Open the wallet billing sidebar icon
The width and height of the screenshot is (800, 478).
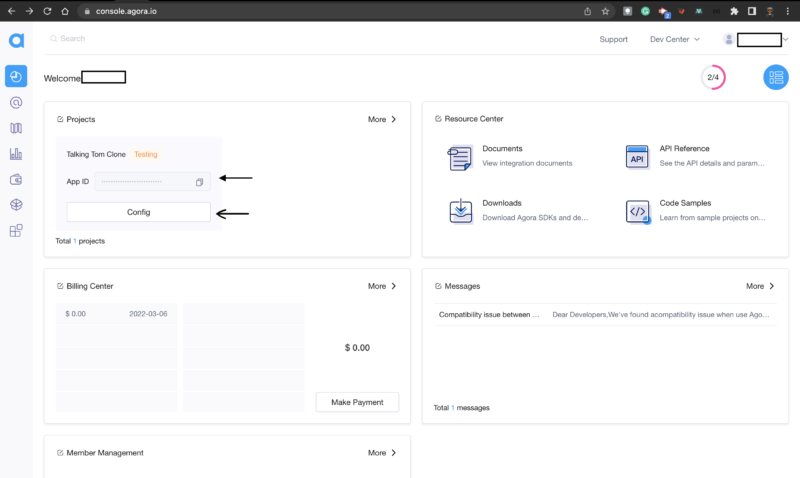(x=16, y=180)
